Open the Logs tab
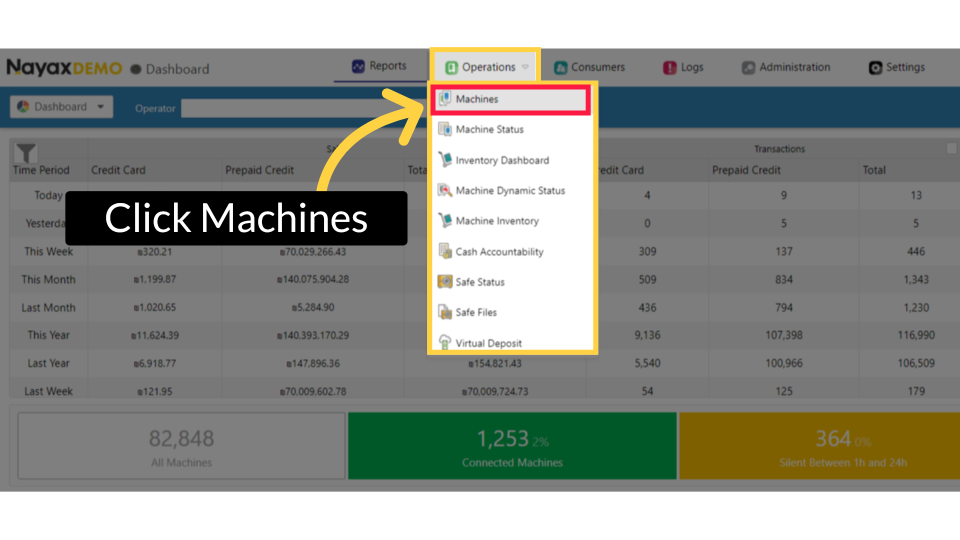 point(683,67)
